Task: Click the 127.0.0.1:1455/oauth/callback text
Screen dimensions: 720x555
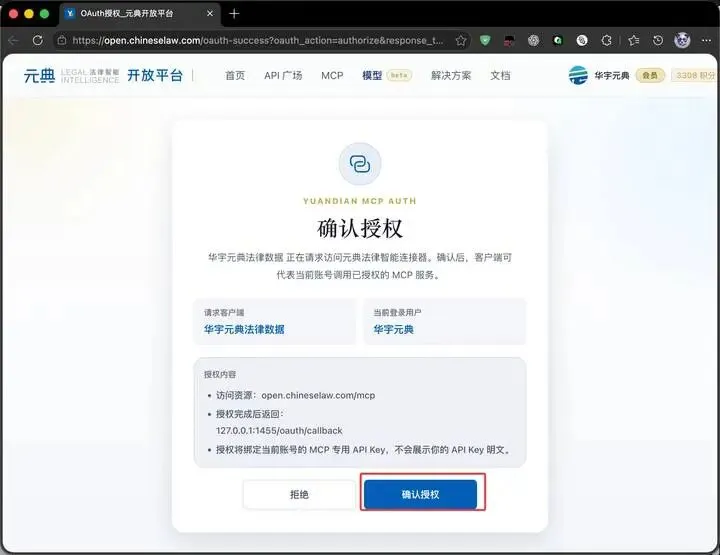Action: click(279, 431)
